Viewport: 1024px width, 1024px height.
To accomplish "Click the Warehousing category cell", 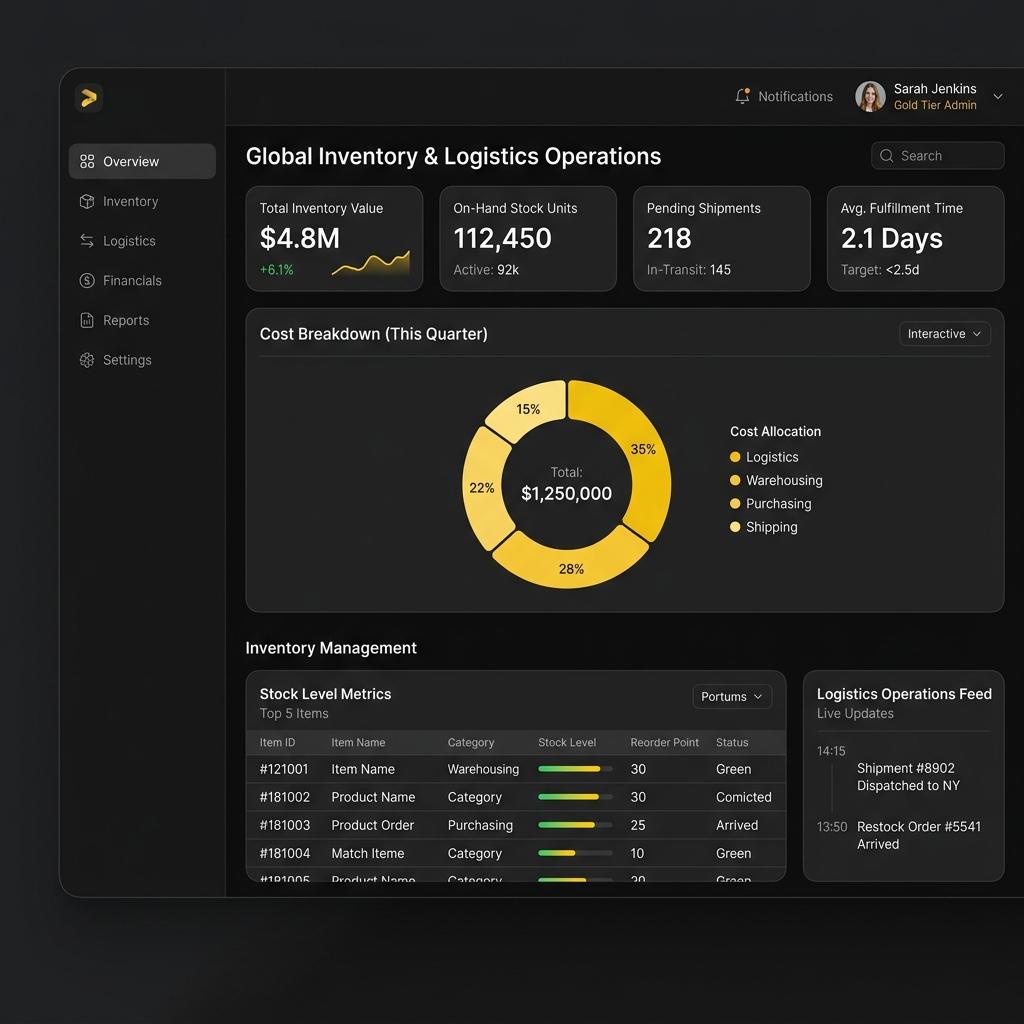I will (483, 769).
